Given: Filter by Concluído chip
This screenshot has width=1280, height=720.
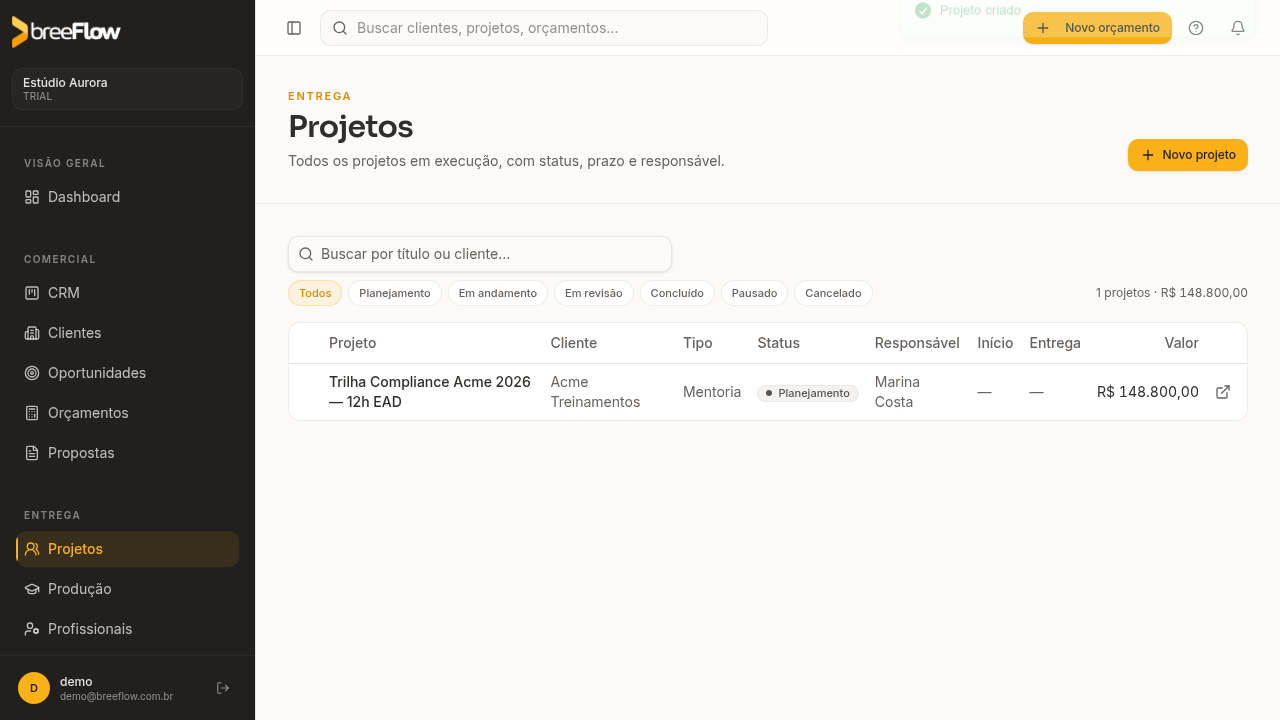Looking at the screenshot, I should tap(677, 293).
